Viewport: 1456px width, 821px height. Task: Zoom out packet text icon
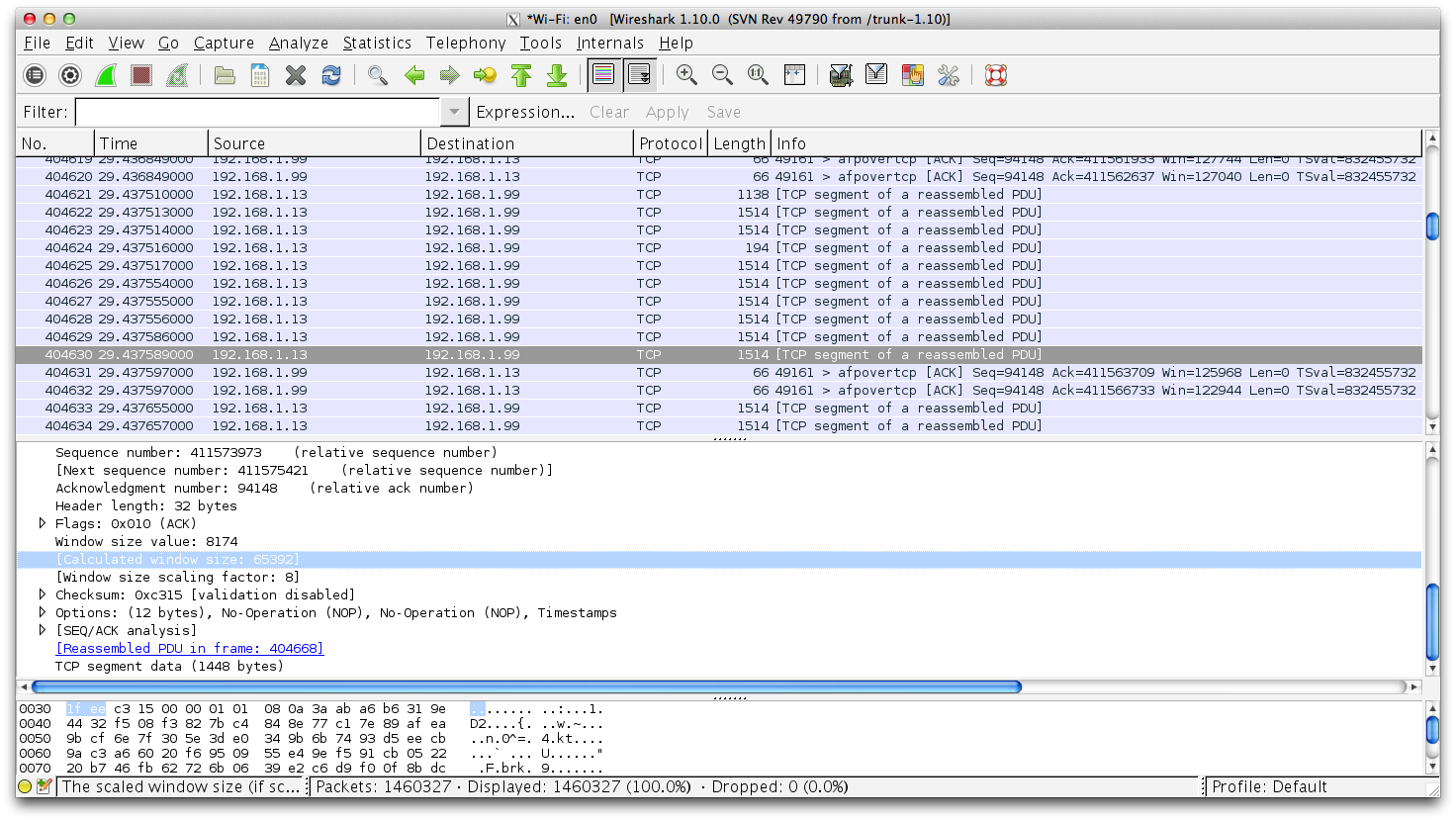point(722,75)
